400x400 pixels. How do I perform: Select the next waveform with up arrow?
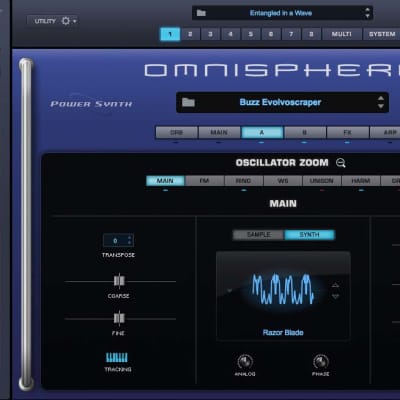pos(335,285)
